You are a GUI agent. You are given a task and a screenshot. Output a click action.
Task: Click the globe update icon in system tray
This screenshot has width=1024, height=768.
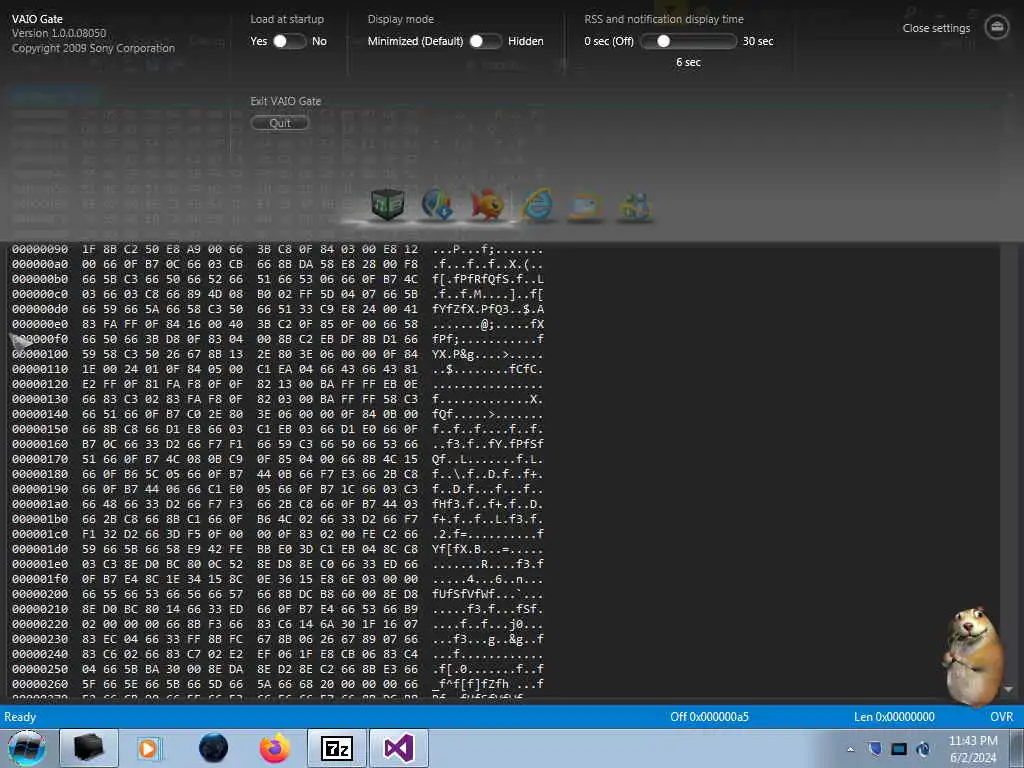pyautogui.click(x=923, y=748)
